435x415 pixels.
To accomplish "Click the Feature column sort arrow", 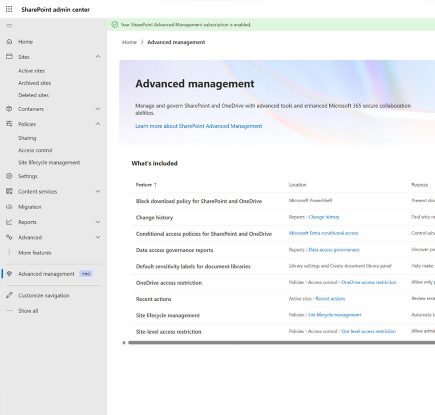I will pos(155,185).
